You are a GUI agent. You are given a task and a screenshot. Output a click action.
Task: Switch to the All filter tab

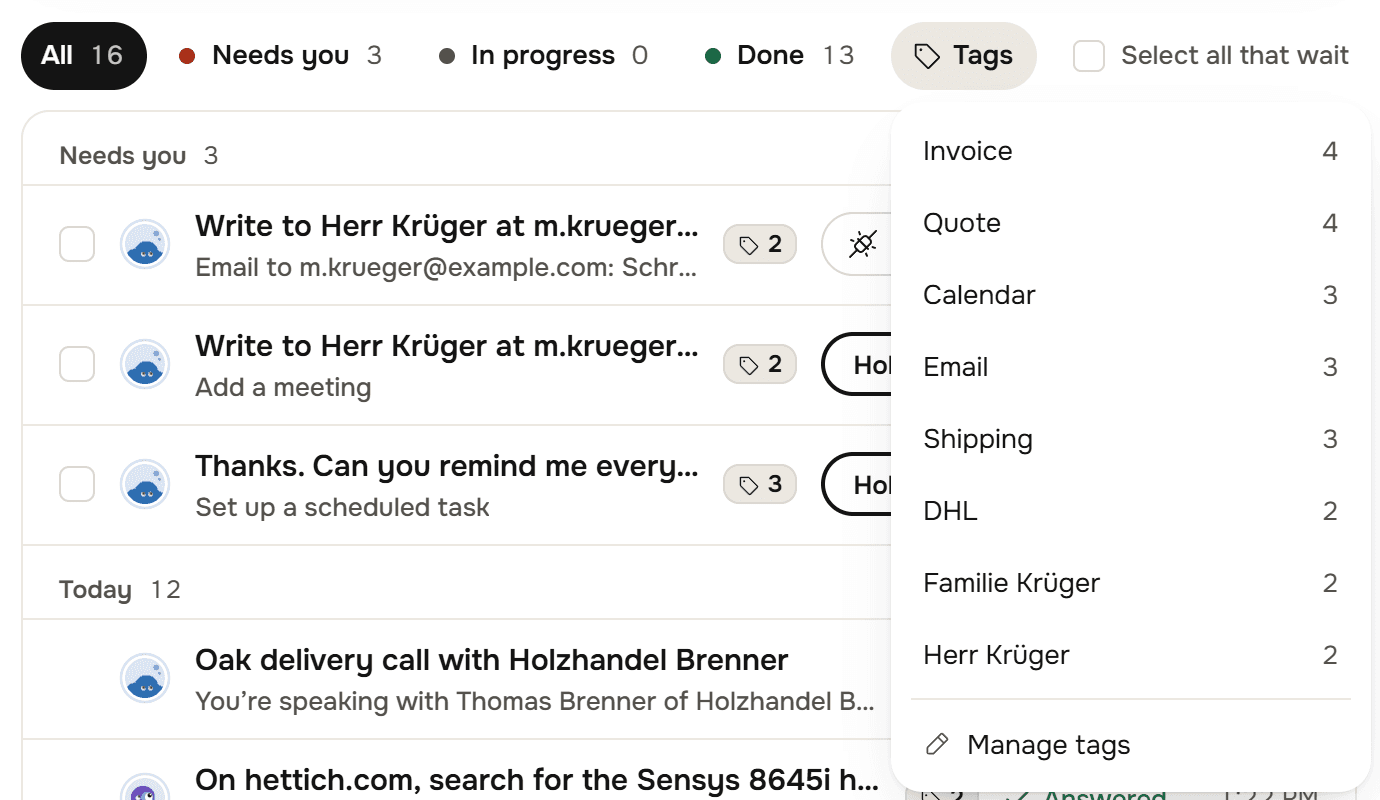coord(84,56)
